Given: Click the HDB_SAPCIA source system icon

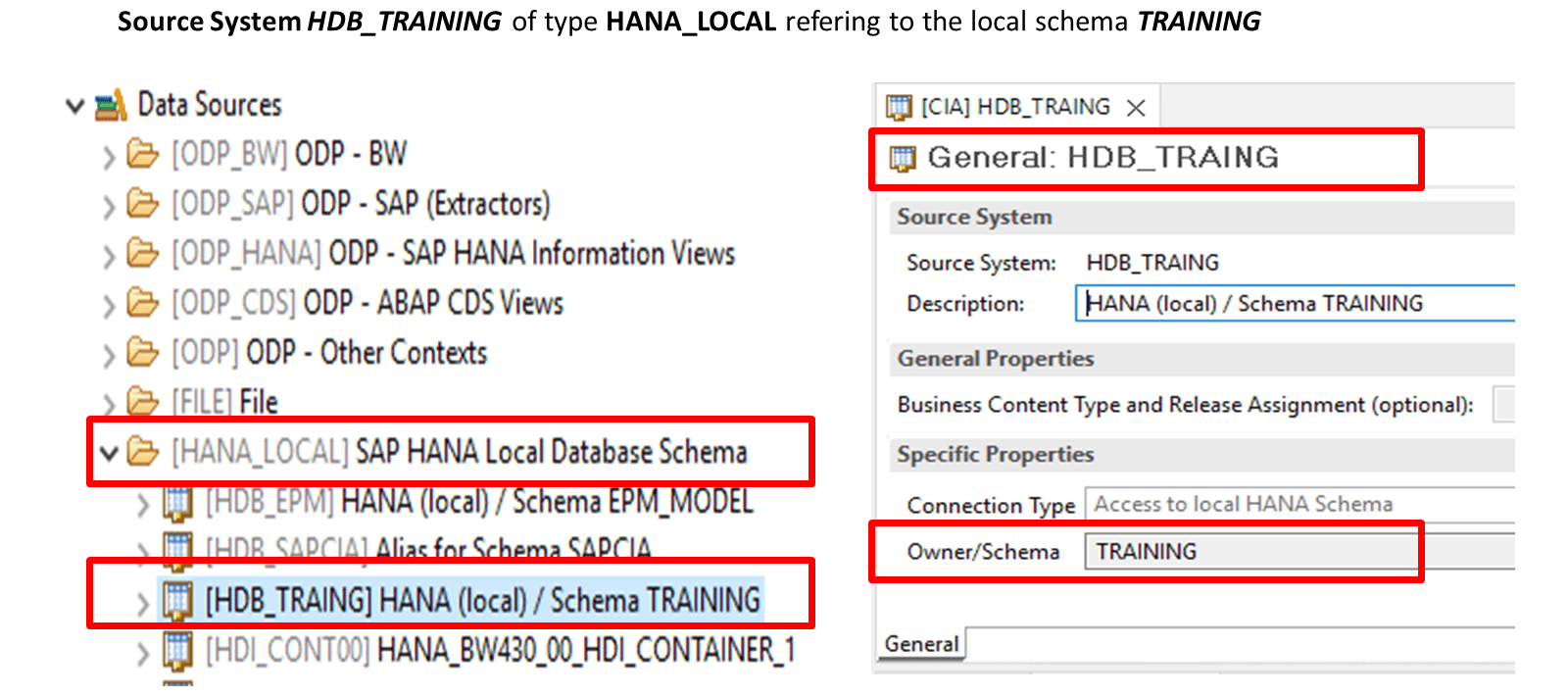Looking at the screenshot, I should tap(177, 551).
